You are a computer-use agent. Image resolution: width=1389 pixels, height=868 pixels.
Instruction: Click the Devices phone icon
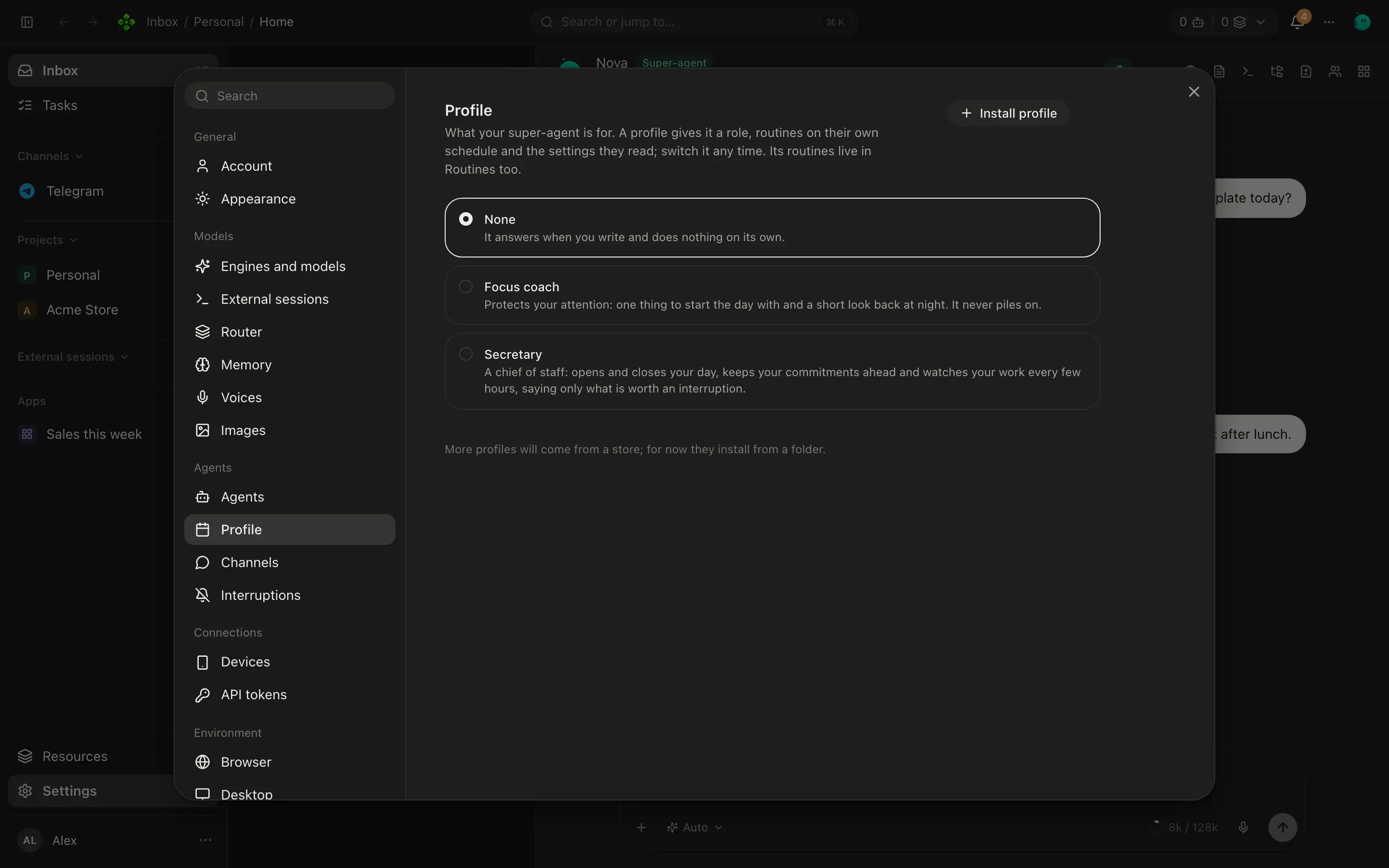203,662
